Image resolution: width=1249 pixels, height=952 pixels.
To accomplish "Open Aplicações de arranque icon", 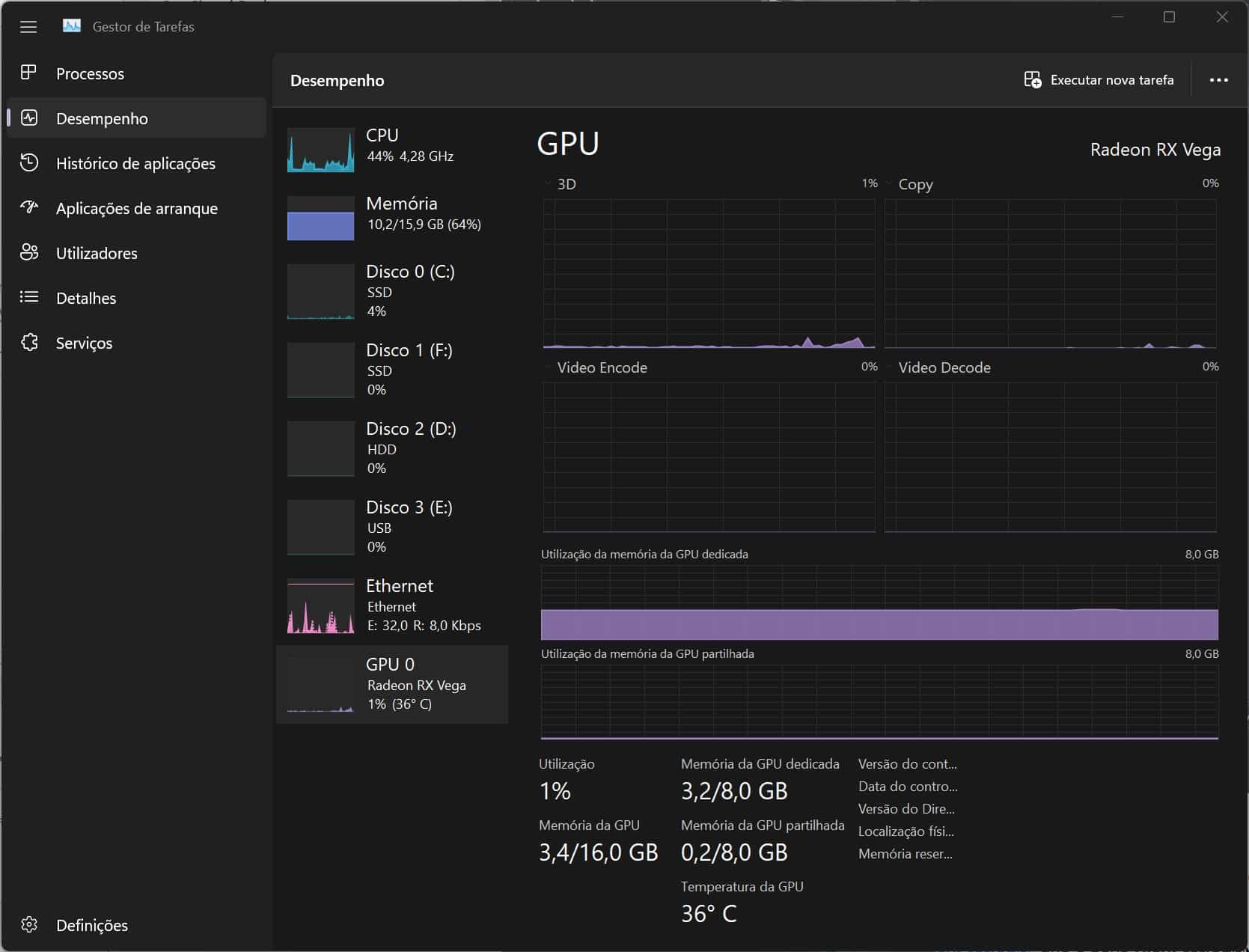I will (29, 207).
